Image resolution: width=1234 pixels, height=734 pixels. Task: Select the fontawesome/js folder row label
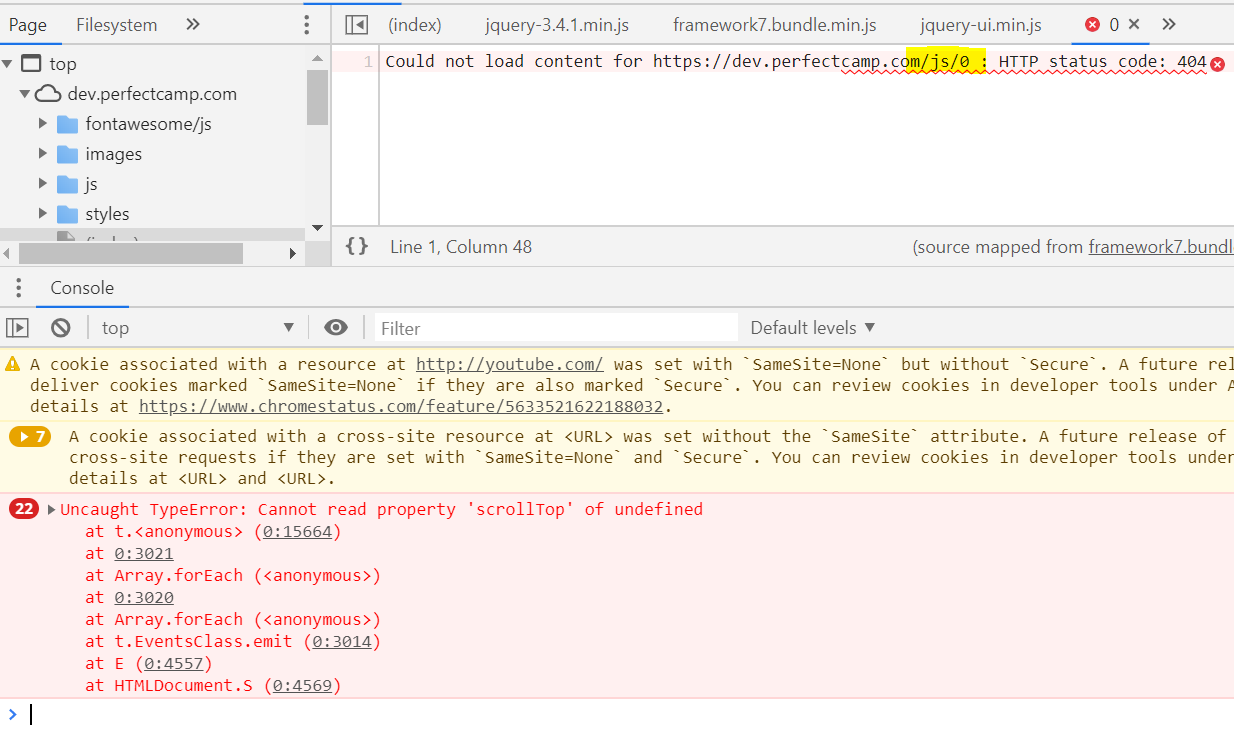(x=148, y=124)
